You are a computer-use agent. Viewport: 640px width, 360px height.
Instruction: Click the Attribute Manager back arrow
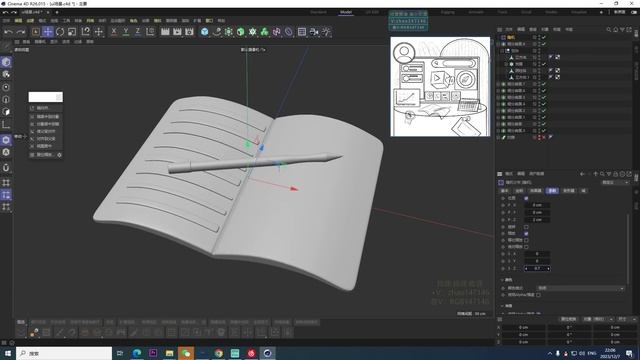pos(582,174)
